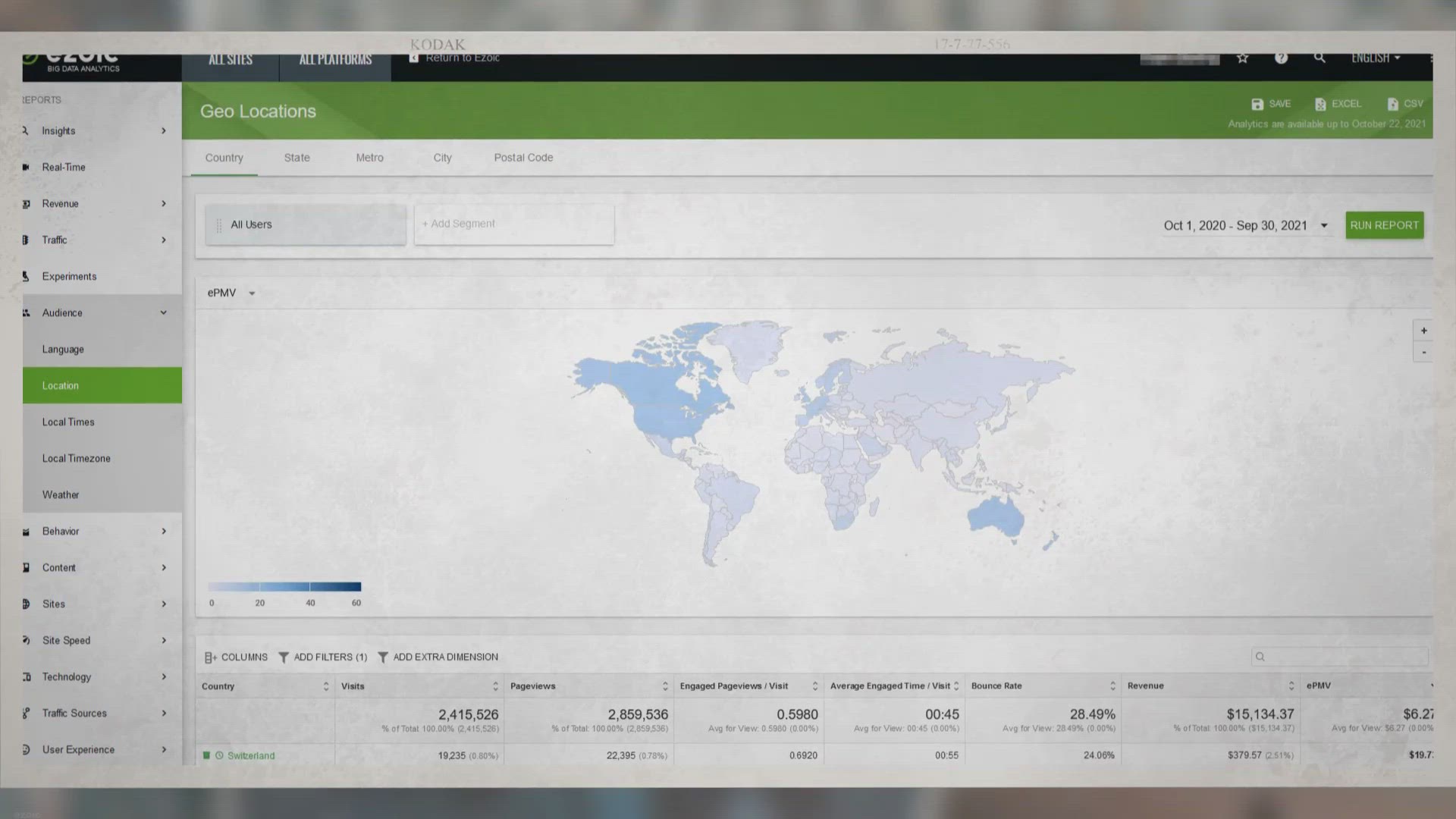
Task: Select the City tab in Geo Locations
Action: coord(442,157)
